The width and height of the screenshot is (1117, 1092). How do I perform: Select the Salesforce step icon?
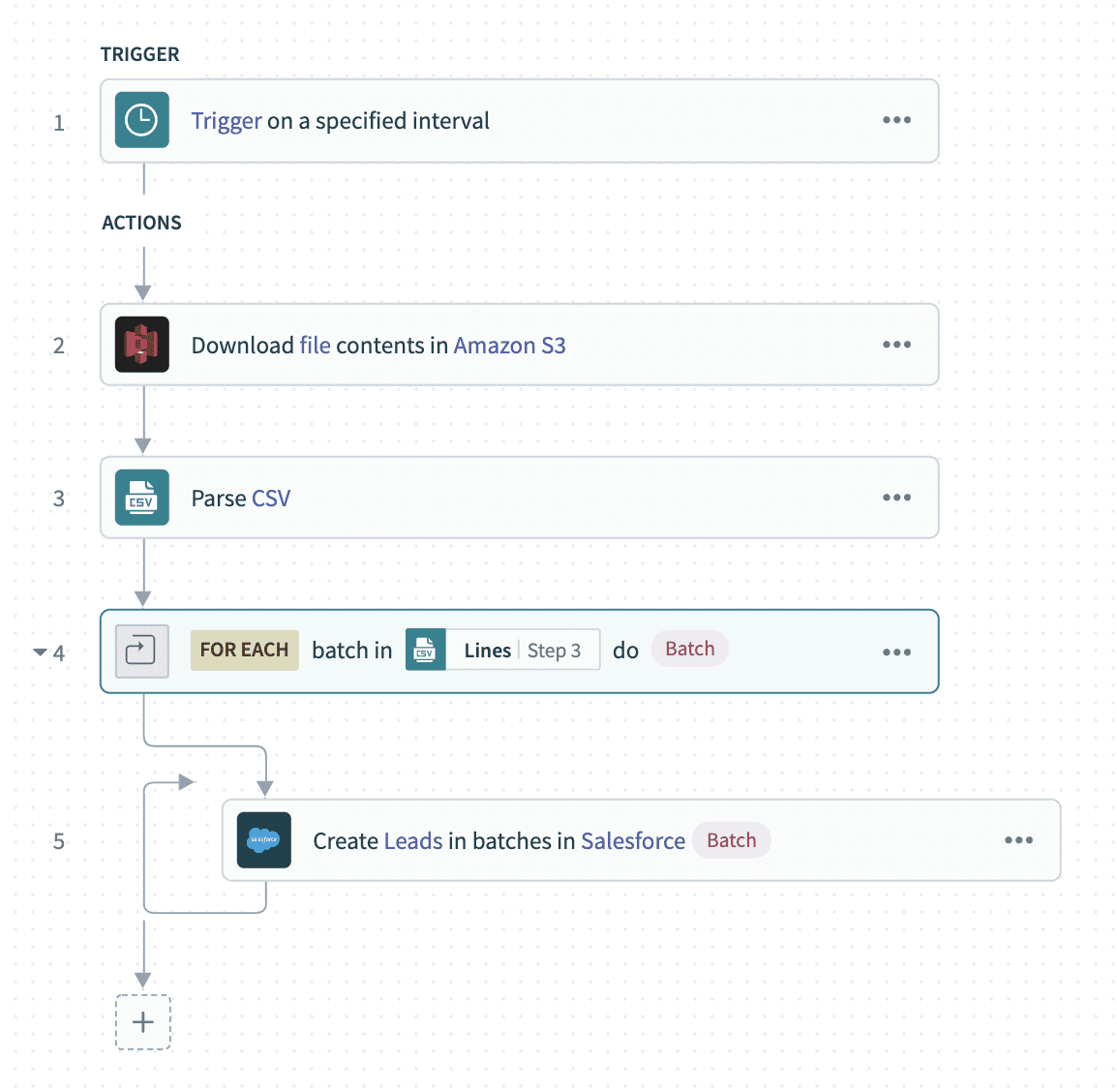click(263, 840)
